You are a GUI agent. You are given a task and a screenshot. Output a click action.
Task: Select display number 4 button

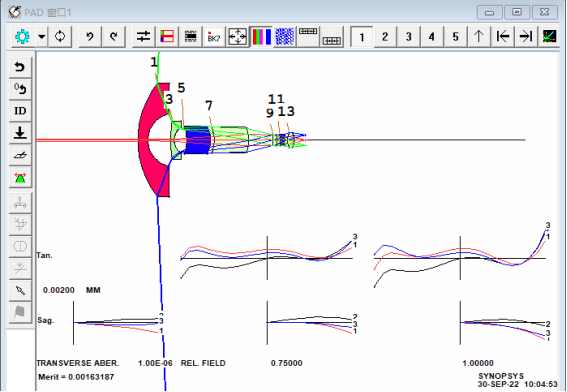432,37
